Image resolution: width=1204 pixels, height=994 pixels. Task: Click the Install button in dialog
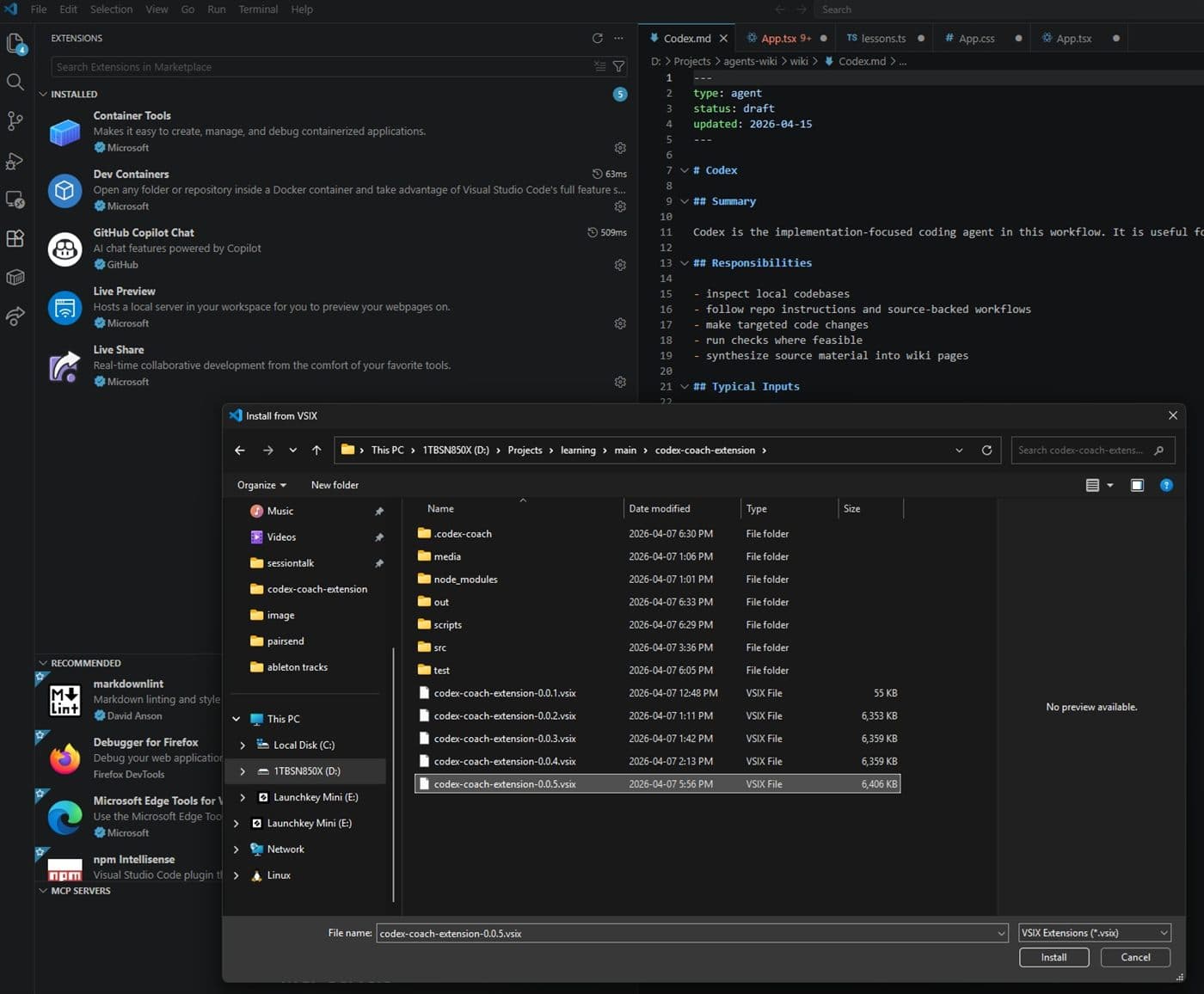[1053, 957]
